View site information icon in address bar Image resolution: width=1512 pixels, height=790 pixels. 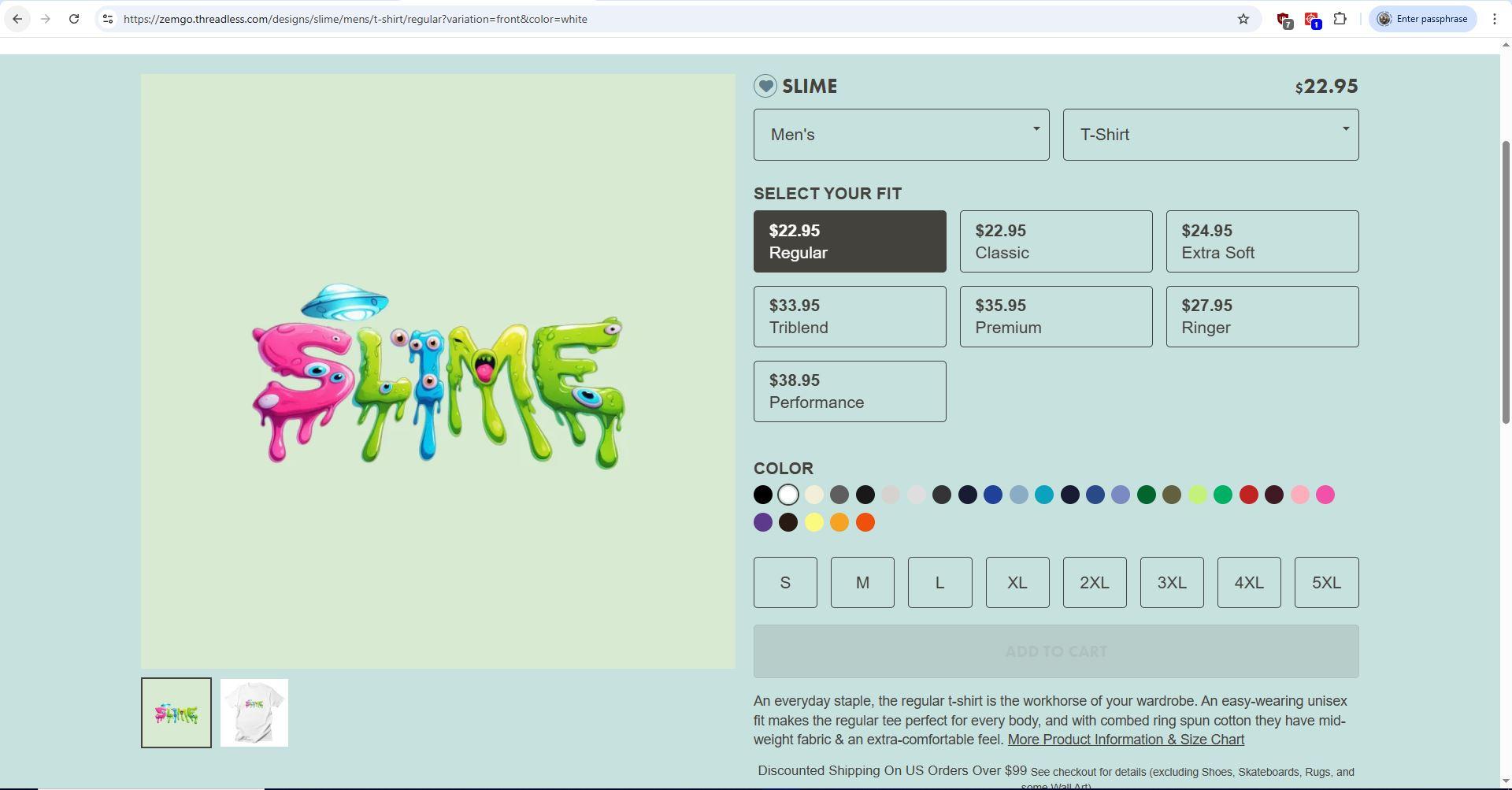108,19
